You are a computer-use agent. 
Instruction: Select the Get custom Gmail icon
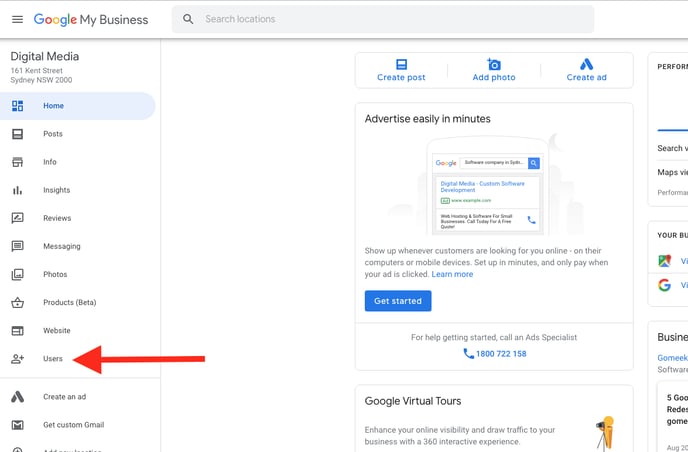pyautogui.click(x=17, y=425)
